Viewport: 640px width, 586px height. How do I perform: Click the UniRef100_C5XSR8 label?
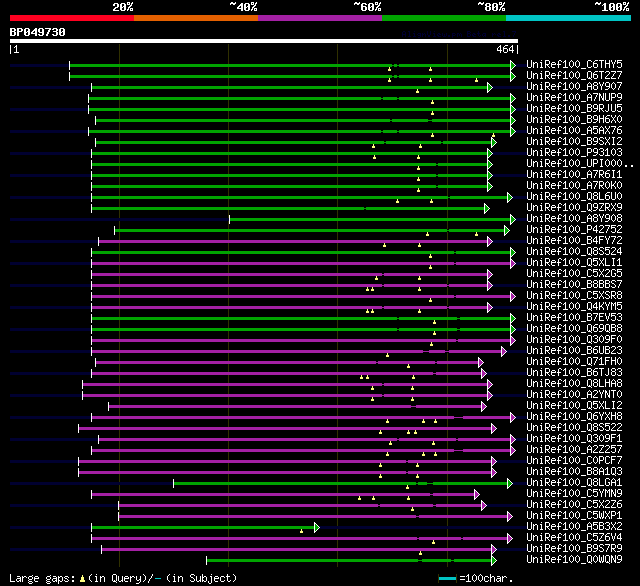[x=574, y=296]
